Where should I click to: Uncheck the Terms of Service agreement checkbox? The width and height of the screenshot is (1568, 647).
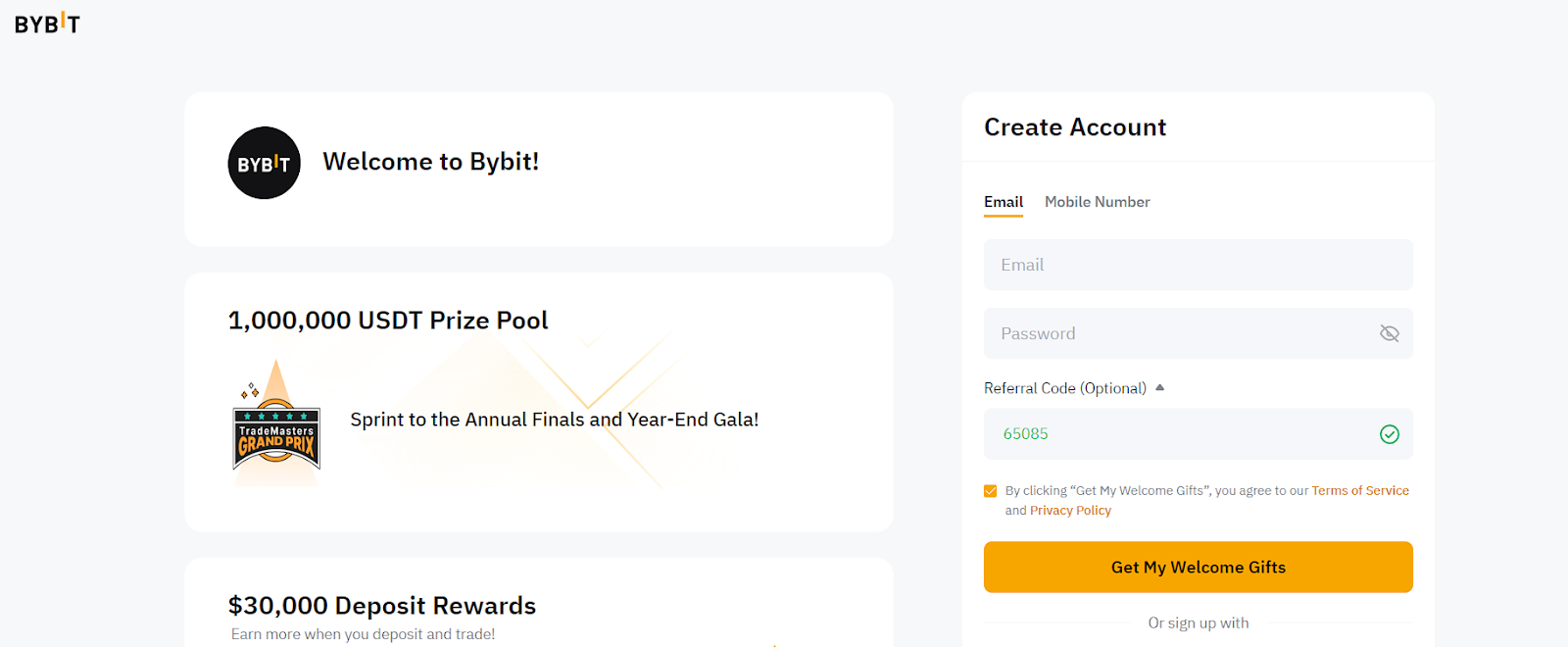(990, 491)
